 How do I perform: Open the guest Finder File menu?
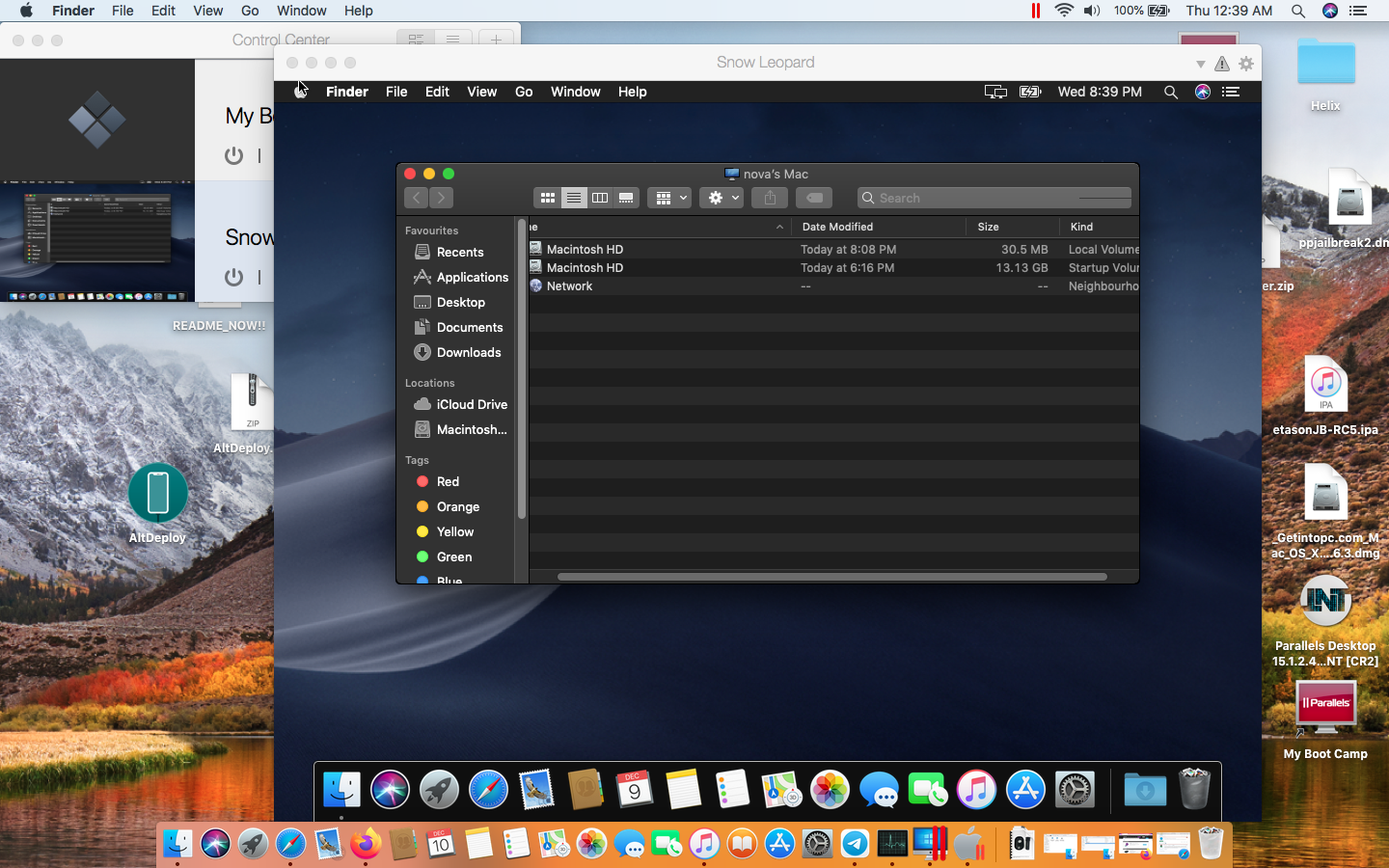click(x=396, y=92)
